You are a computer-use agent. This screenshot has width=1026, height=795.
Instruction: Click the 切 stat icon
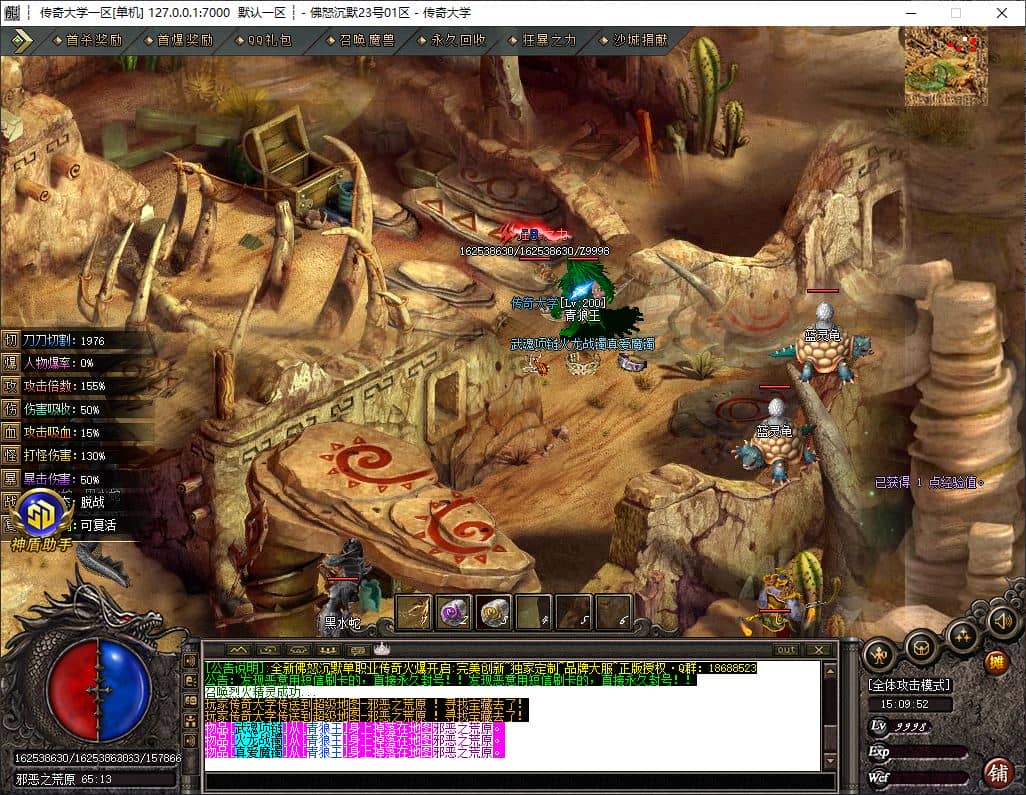click(x=10, y=340)
